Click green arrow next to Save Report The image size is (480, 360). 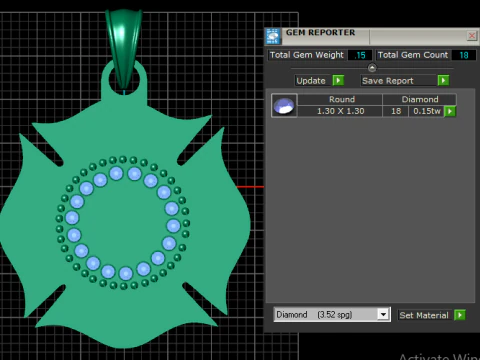[x=443, y=81]
